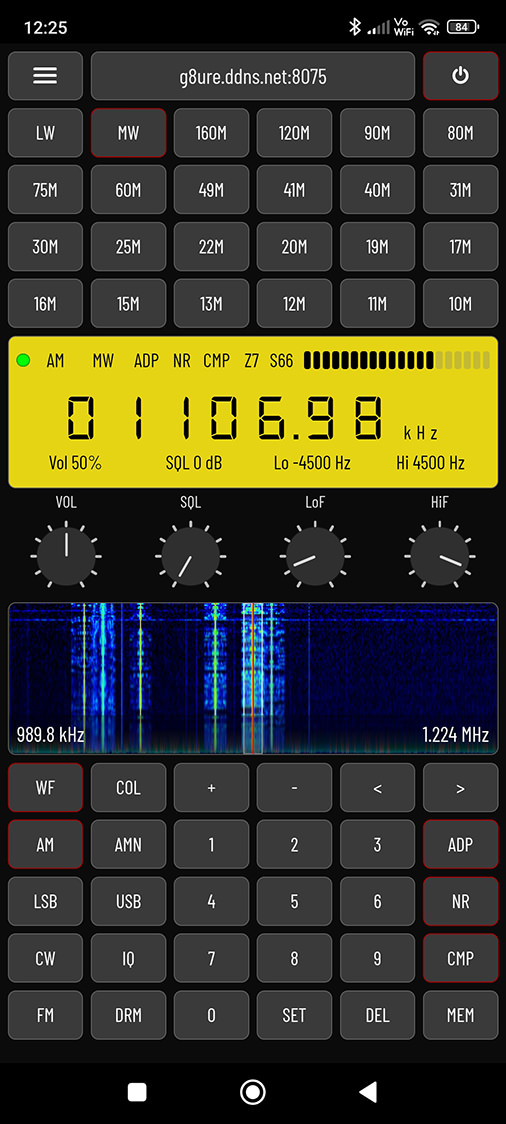Select IQ mode
The image size is (506, 1124).
coord(128,958)
